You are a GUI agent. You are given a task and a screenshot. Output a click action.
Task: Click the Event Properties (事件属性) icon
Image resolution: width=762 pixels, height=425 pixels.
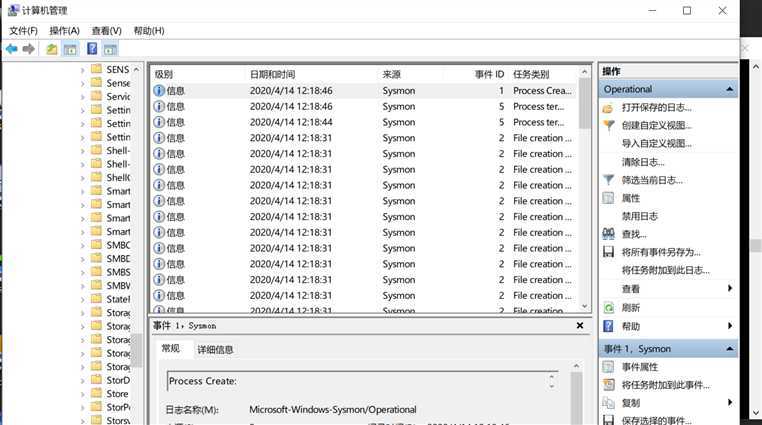pos(608,367)
